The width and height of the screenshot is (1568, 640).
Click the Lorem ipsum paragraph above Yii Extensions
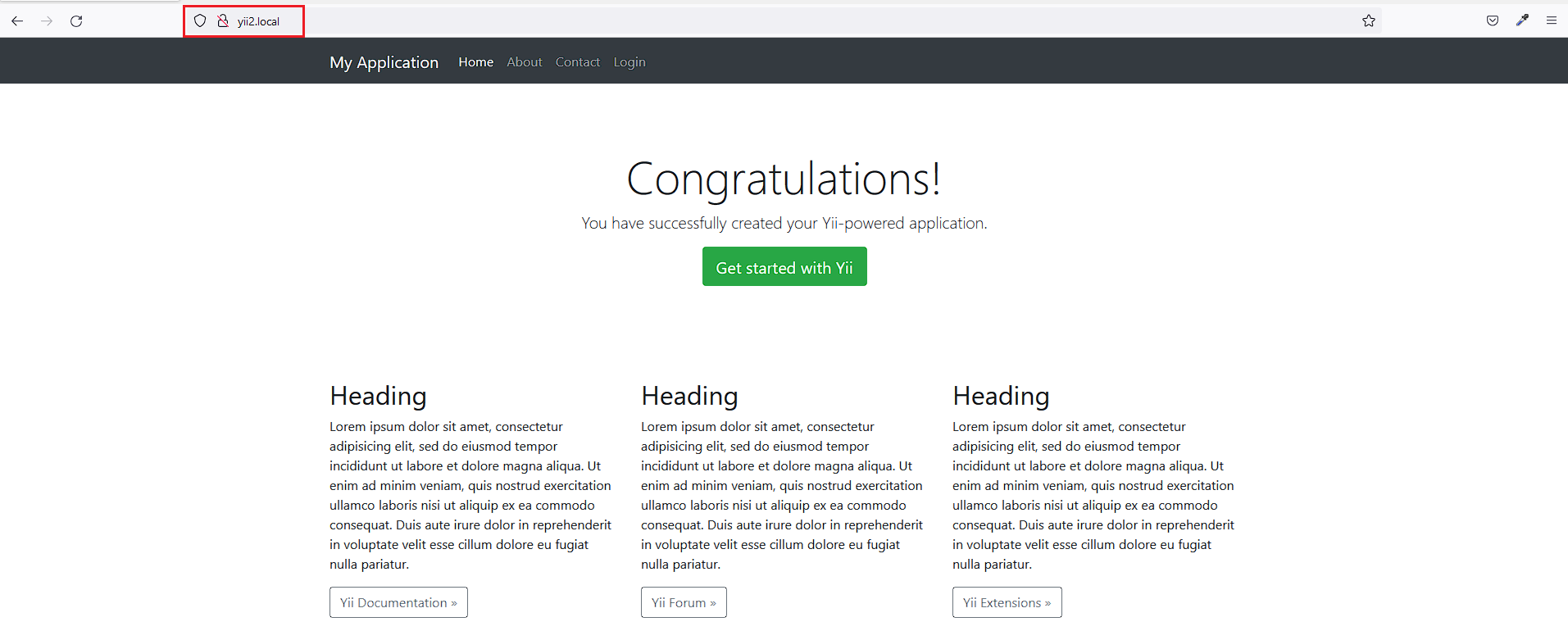[x=1093, y=495]
